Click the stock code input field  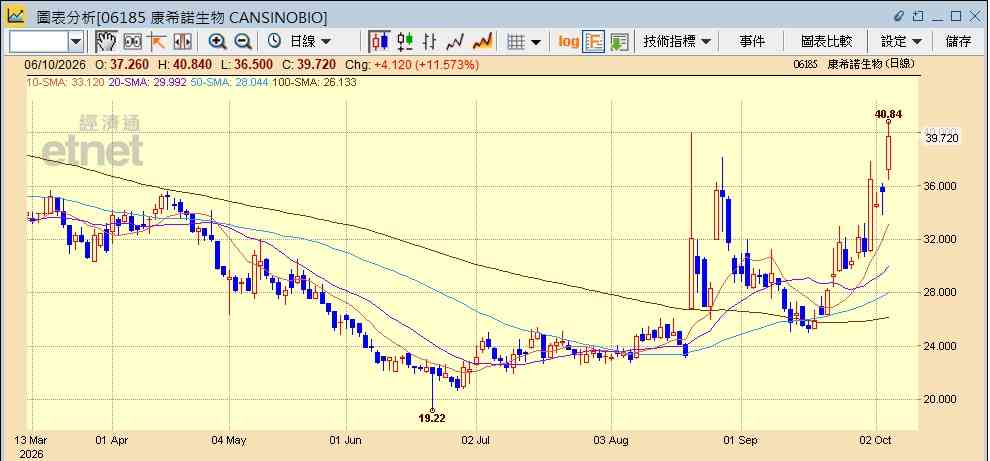[x=38, y=42]
